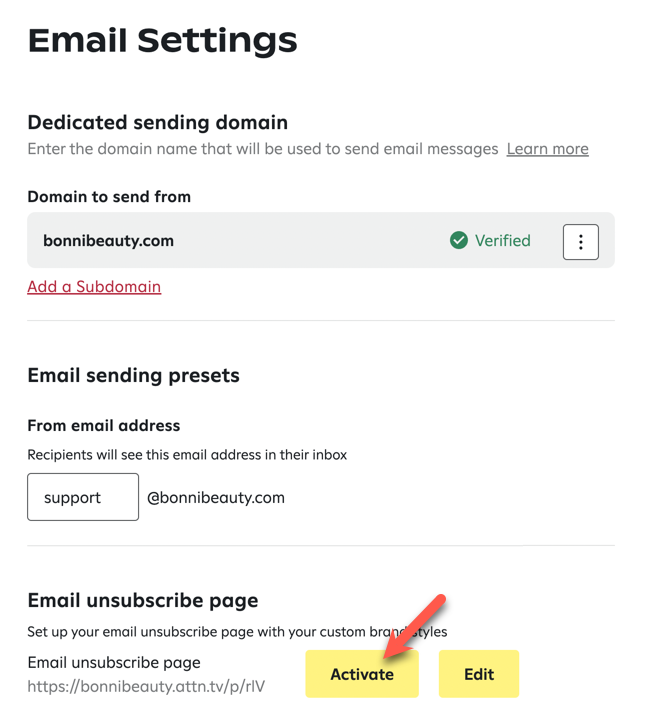The image size is (652, 726).
Task: Click the Dedicated sending domain heading
Action: [x=157, y=123]
